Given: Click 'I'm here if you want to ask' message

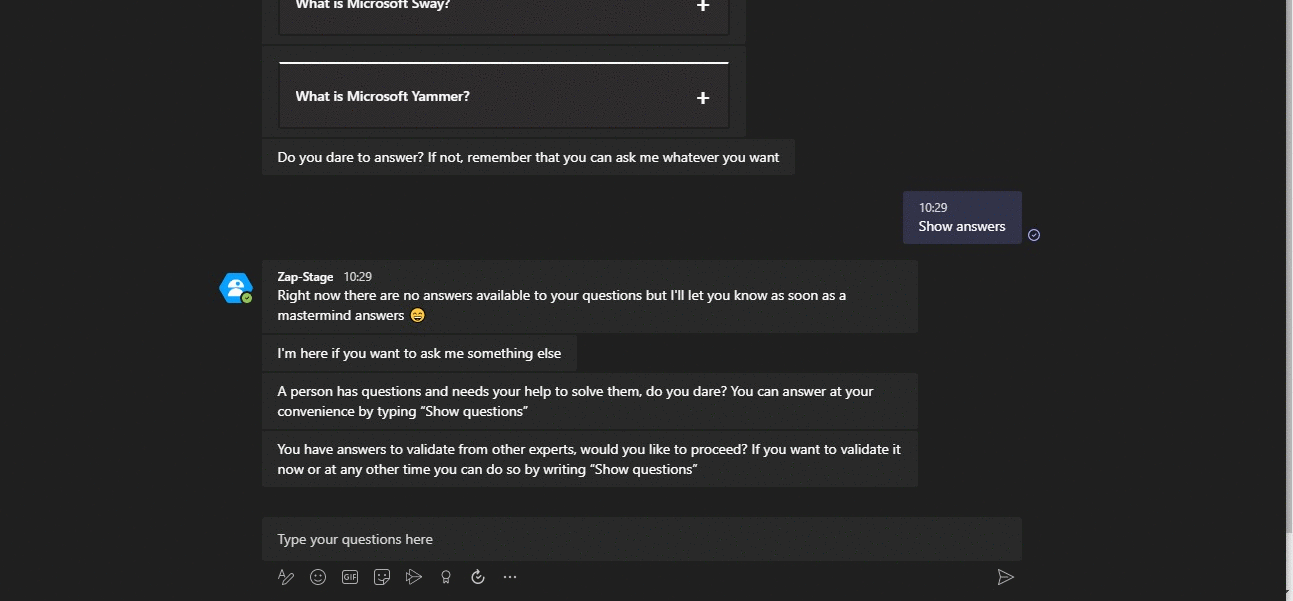Looking at the screenshot, I should click(419, 353).
